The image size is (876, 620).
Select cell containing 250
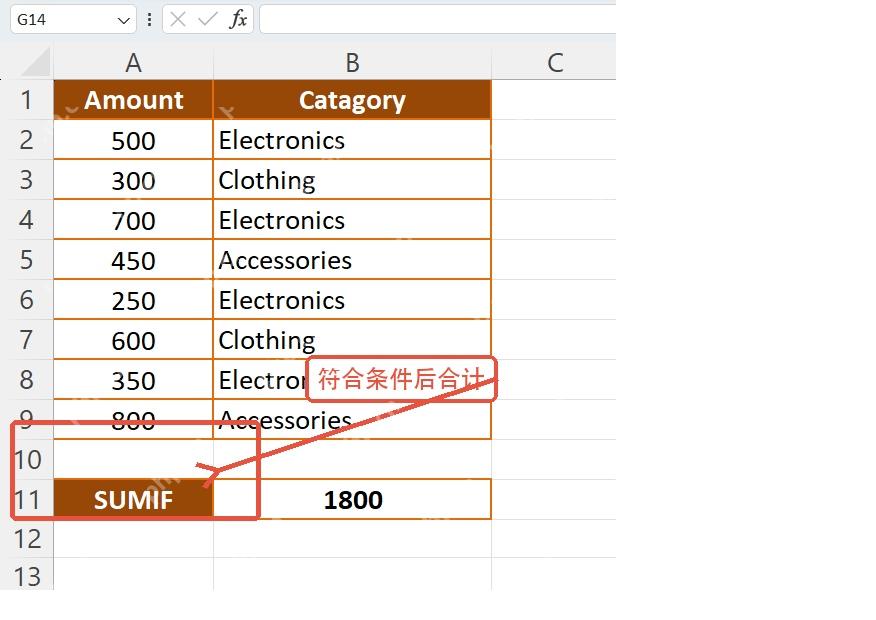pyautogui.click(x=133, y=299)
